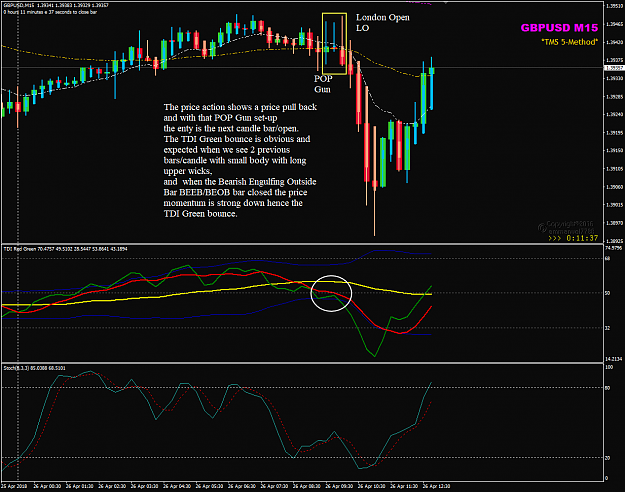Click the 26 Apr 00:30 time label
Viewport: 625px width, 492px height.
pos(47,486)
